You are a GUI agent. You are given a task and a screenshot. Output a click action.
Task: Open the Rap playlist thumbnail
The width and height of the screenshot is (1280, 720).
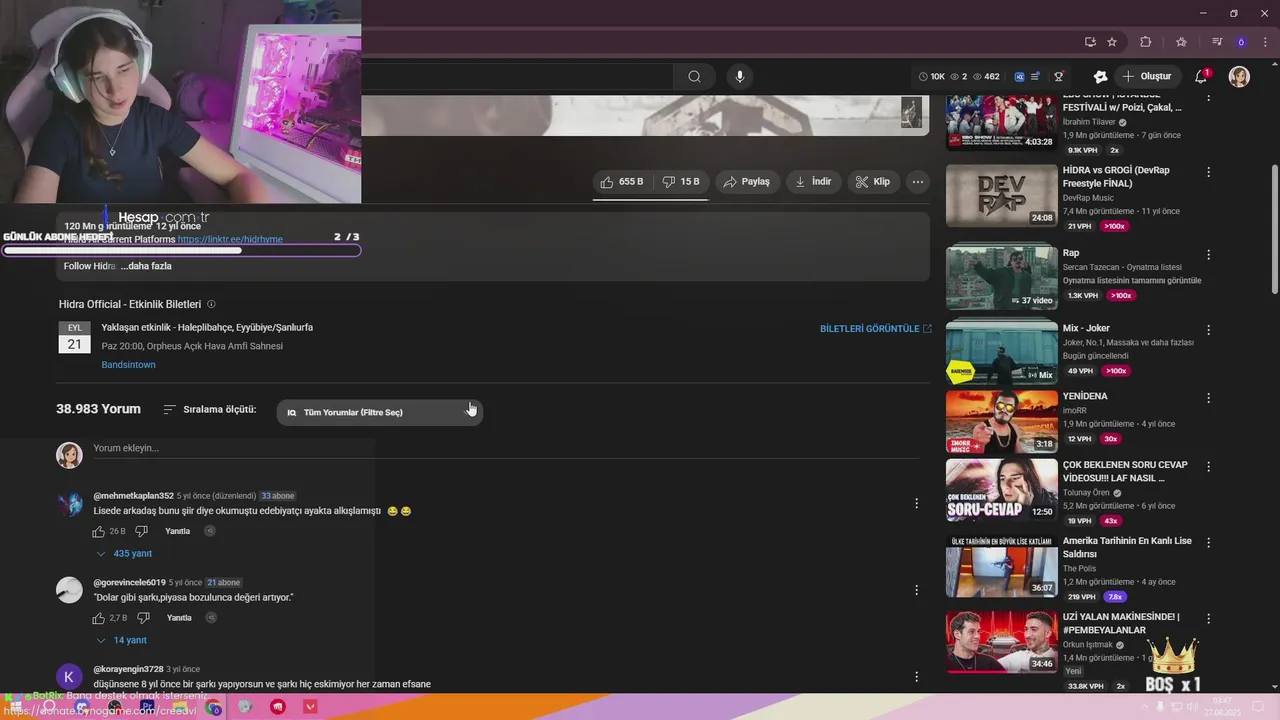pos(1001,278)
